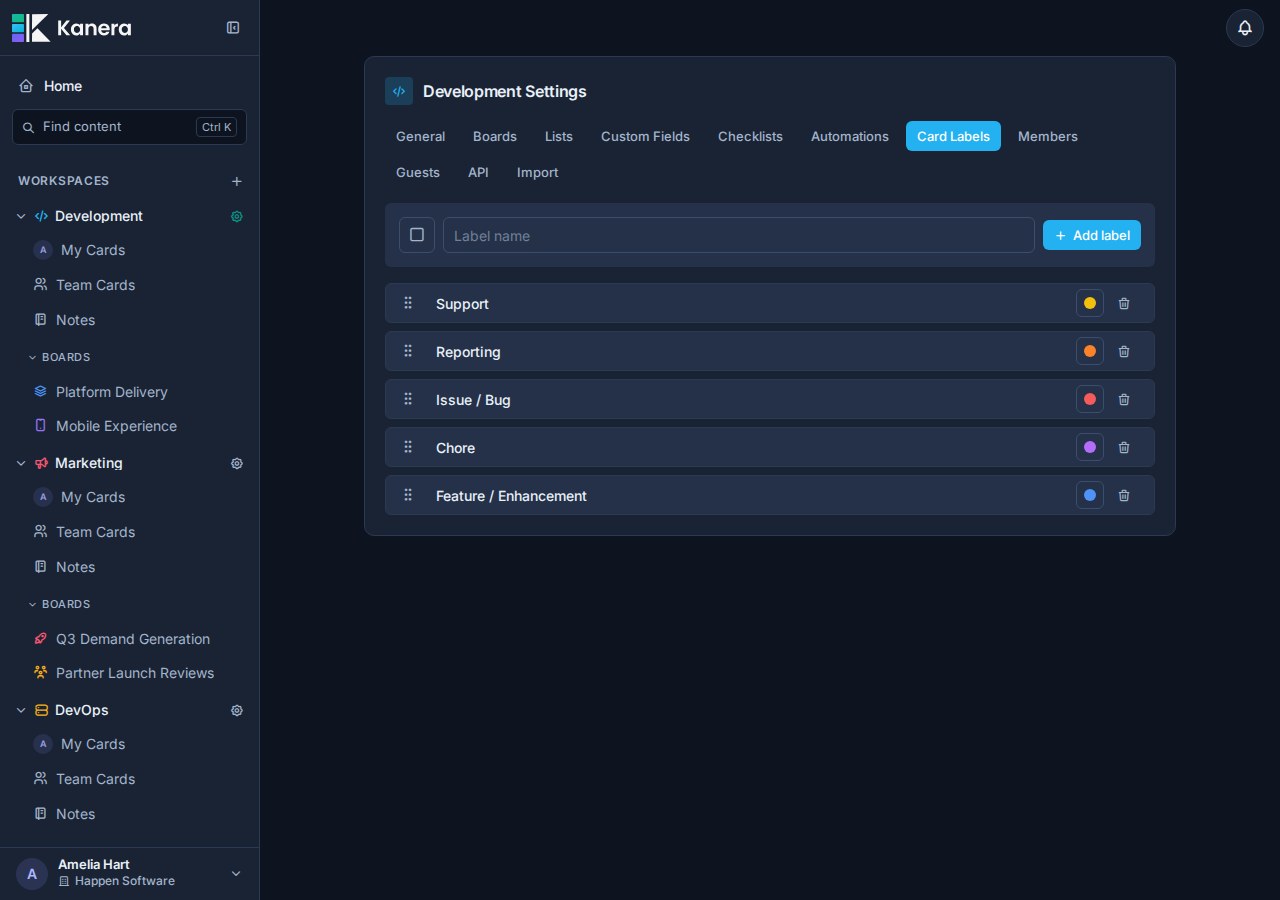The width and height of the screenshot is (1280, 900).
Task: Switch to the General tab
Action: click(x=420, y=136)
